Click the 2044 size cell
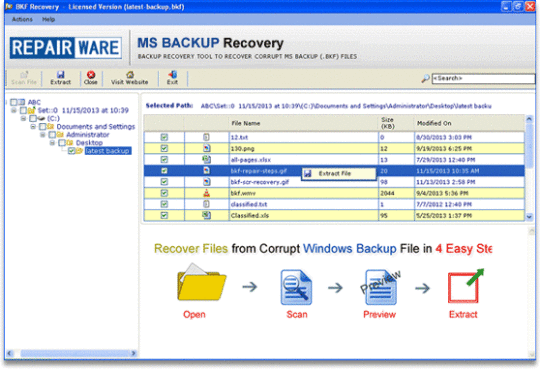 (x=396, y=193)
